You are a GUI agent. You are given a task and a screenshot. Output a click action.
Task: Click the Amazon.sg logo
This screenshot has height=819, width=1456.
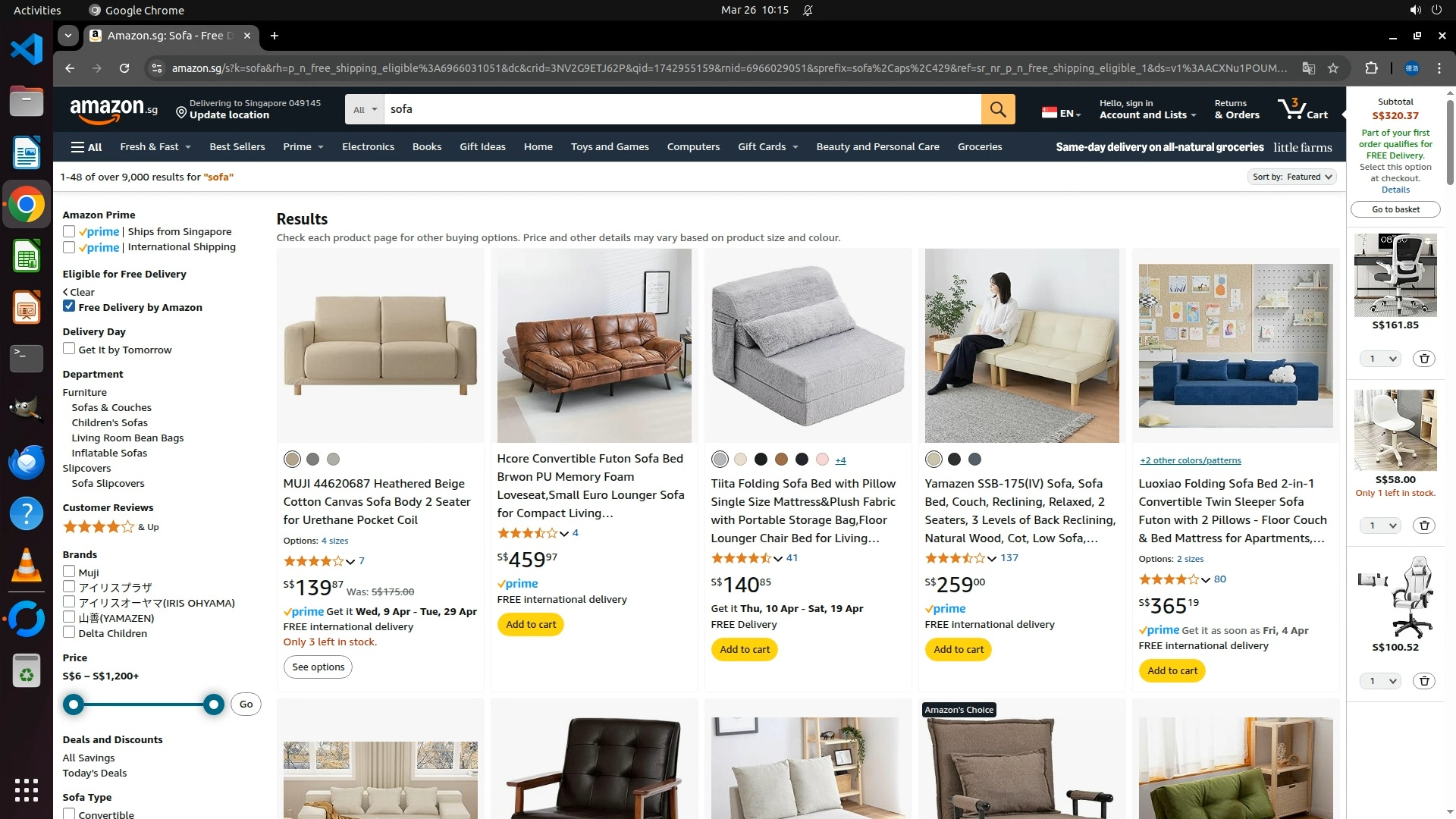[x=114, y=110]
